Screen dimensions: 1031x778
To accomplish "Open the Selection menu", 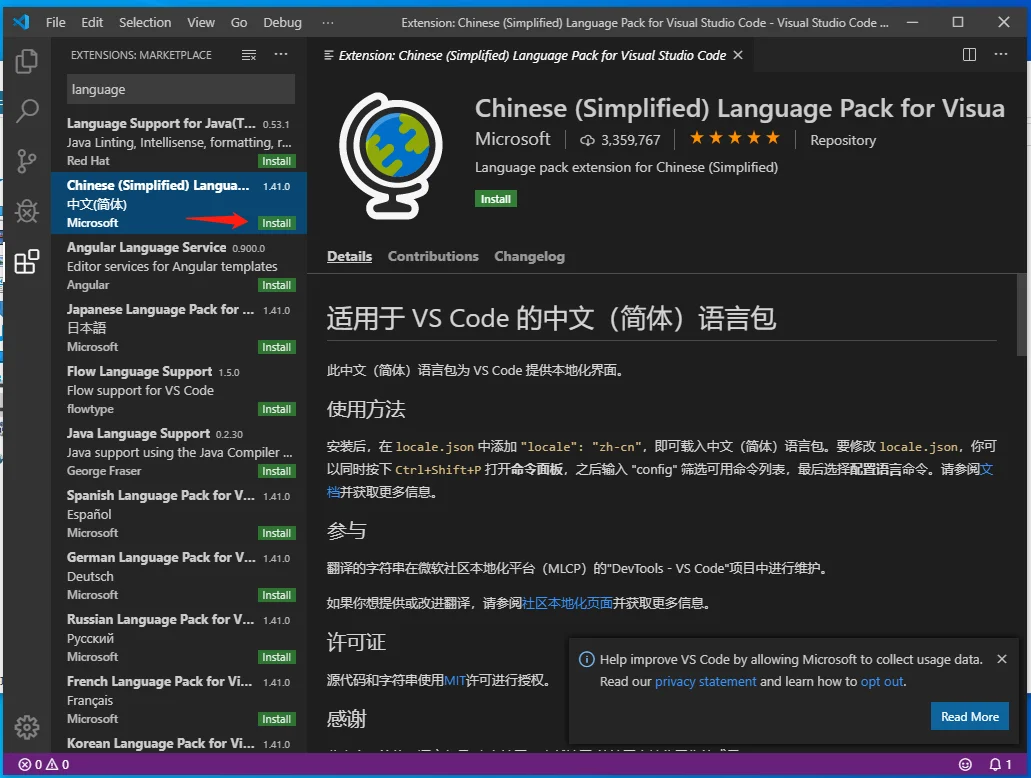I will (145, 22).
